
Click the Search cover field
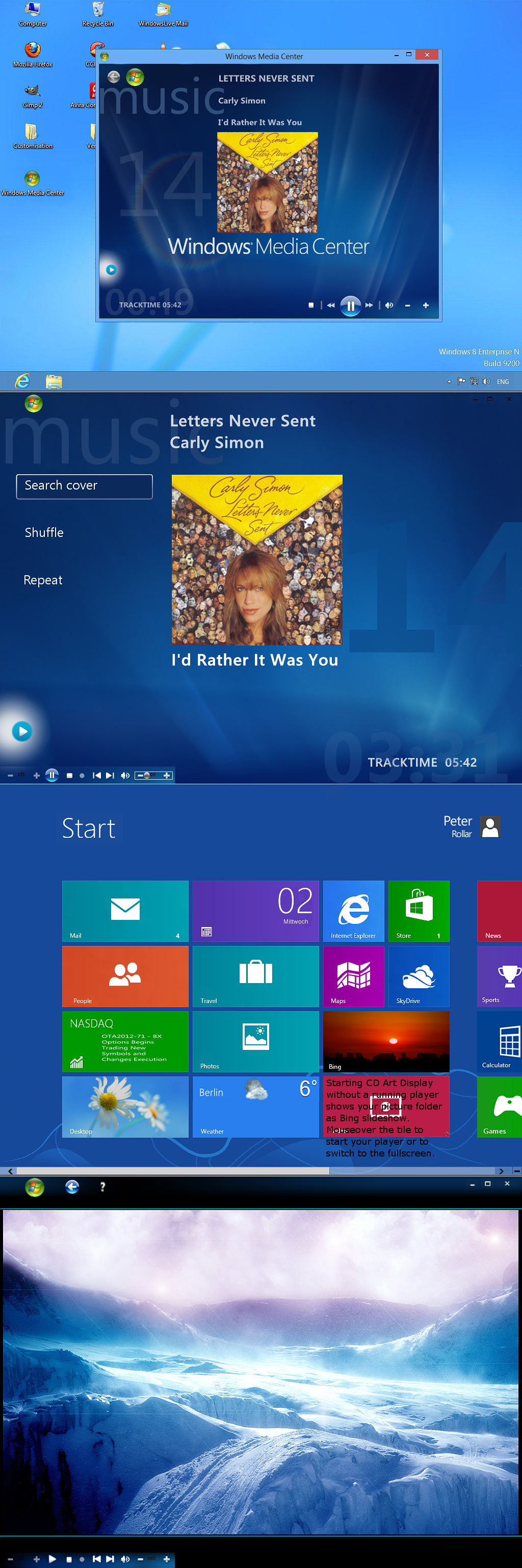85,486
